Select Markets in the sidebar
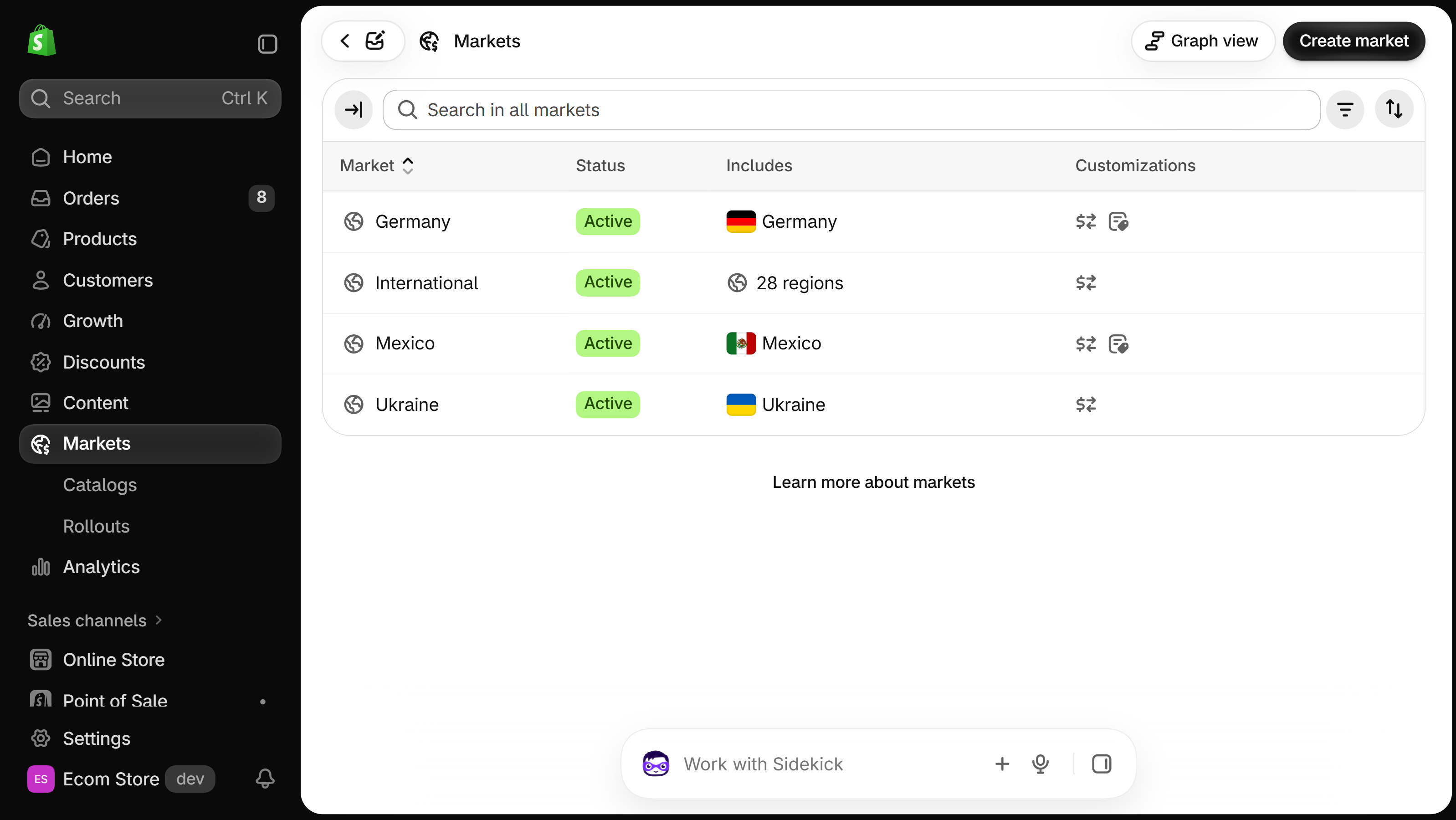This screenshot has height=820, width=1456. click(x=150, y=444)
